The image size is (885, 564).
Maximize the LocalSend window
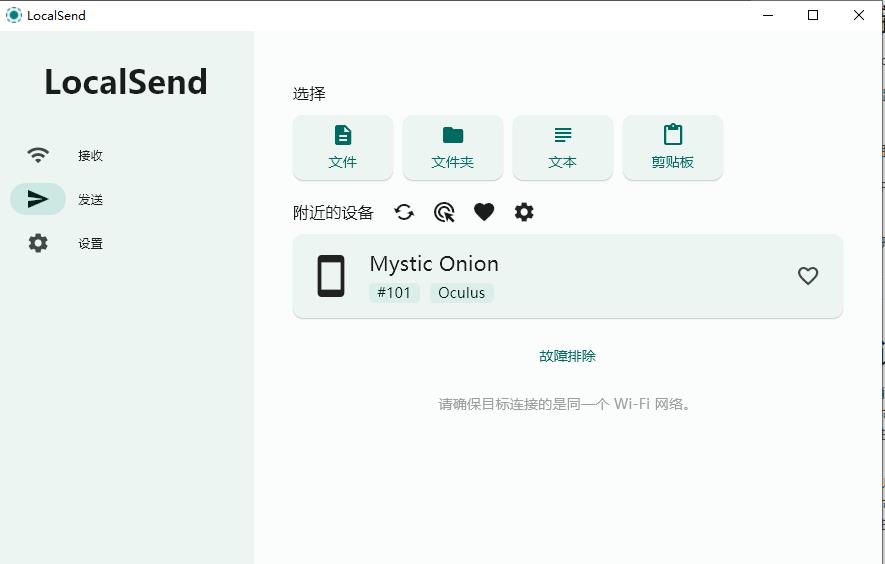pyautogui.click(x=813, y=15)
